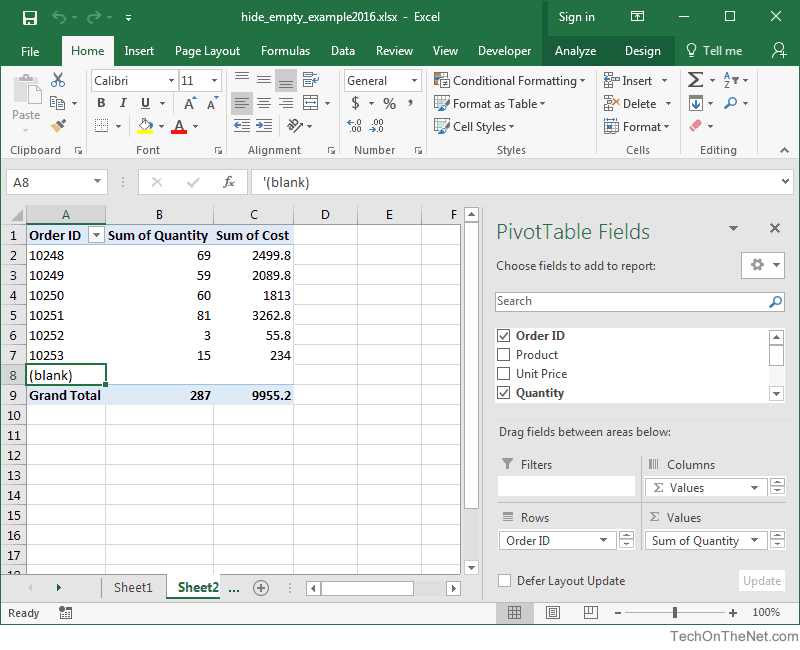The height and width of the screenshot is (650, 800).
Task: Align text left in cell
Action: [x=241, y=104]
